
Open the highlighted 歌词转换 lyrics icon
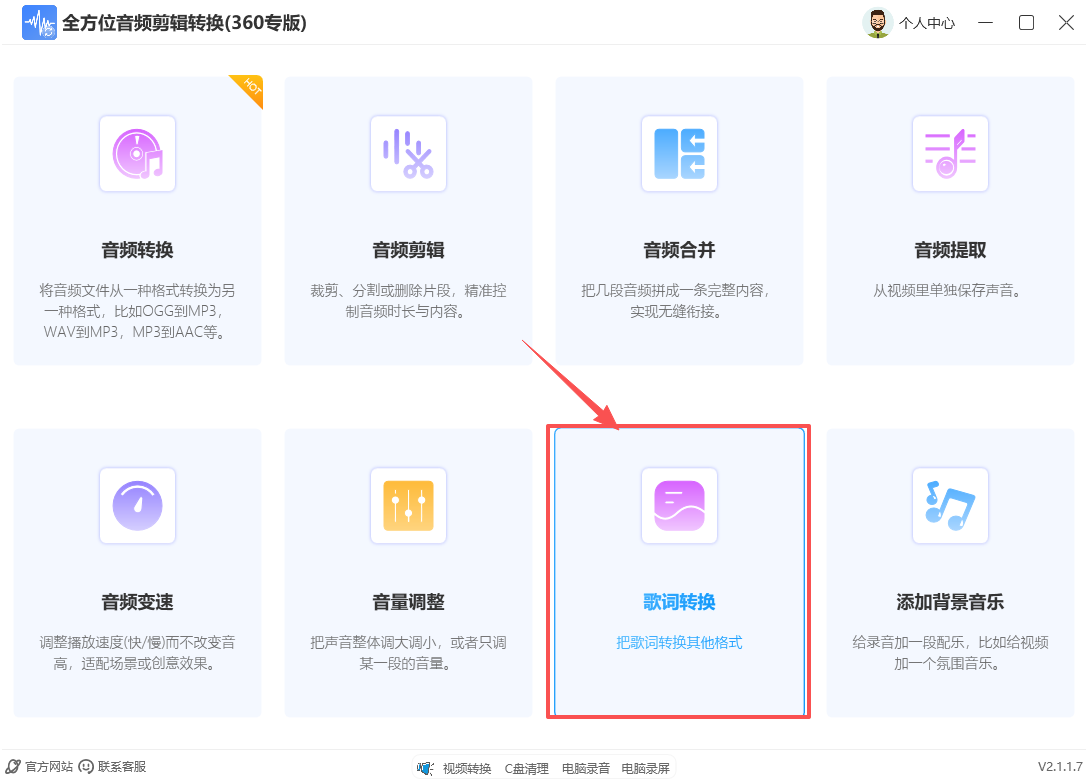tap(679, 506)
